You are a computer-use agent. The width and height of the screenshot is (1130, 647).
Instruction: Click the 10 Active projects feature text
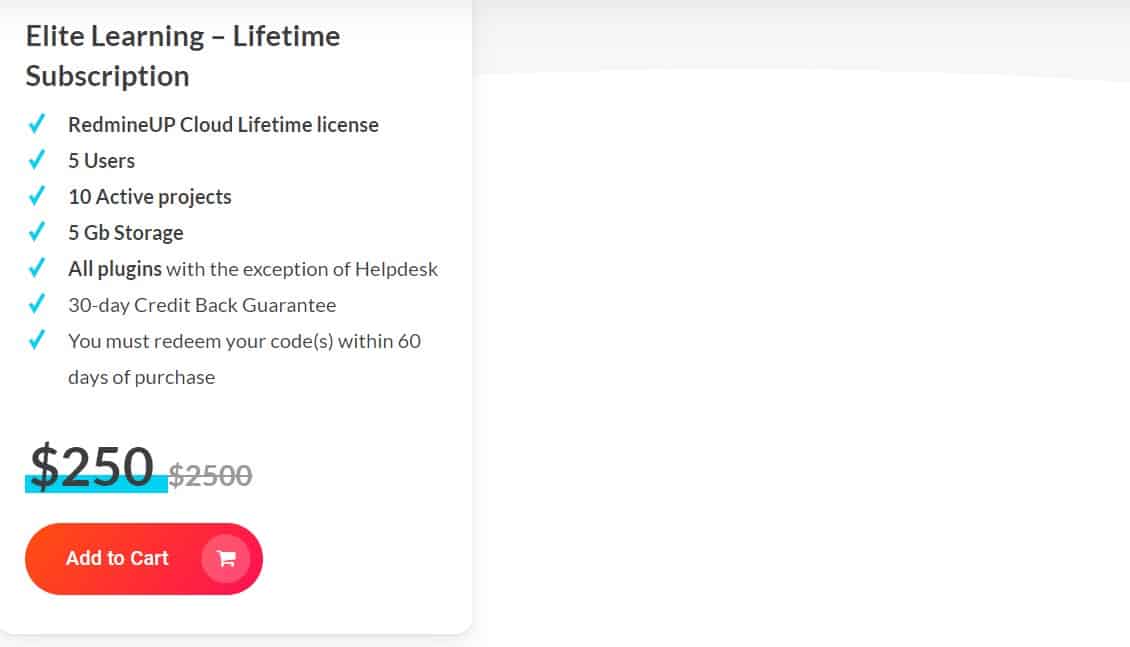pyautogui.click(x=149, y=196)
